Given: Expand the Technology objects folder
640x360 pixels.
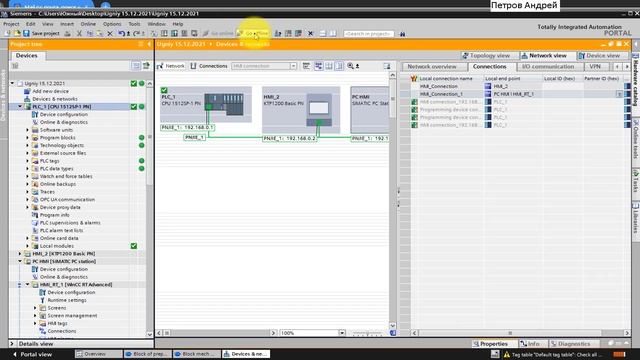Looking at the screenshot, I should click(27, 145).
